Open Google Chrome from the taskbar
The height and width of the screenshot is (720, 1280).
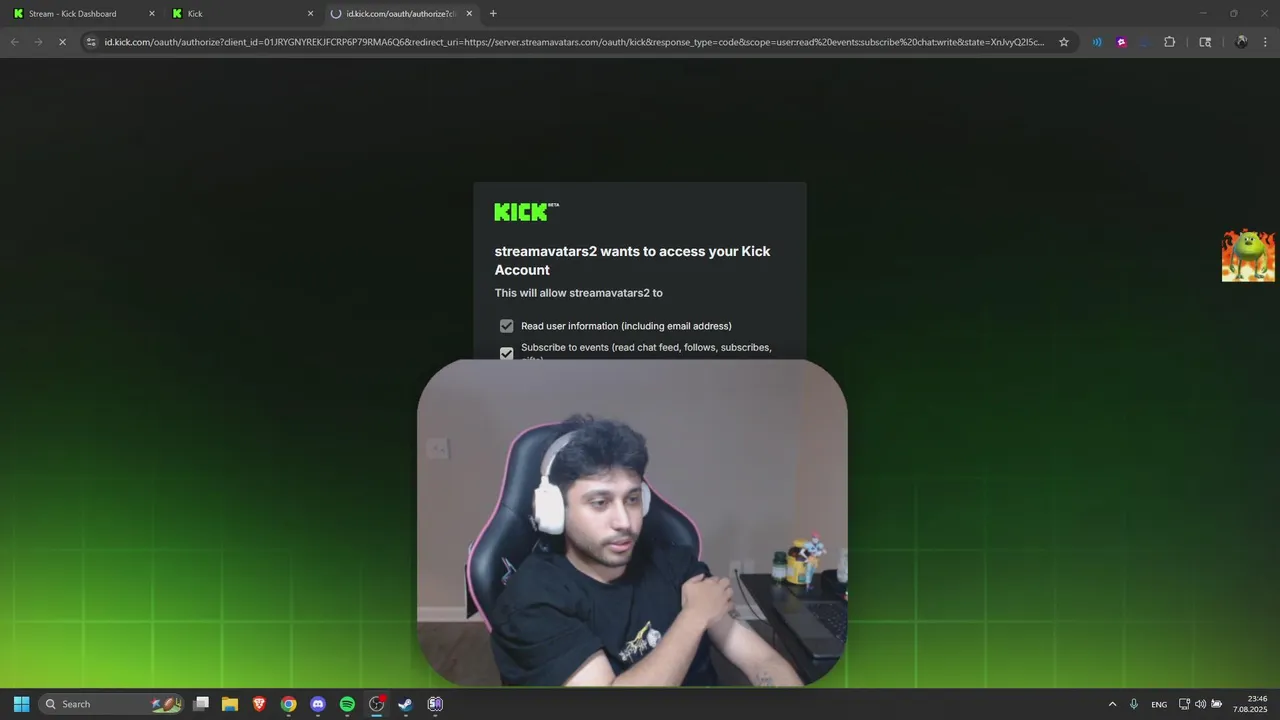pyautogui.click(x=289, y=704)
